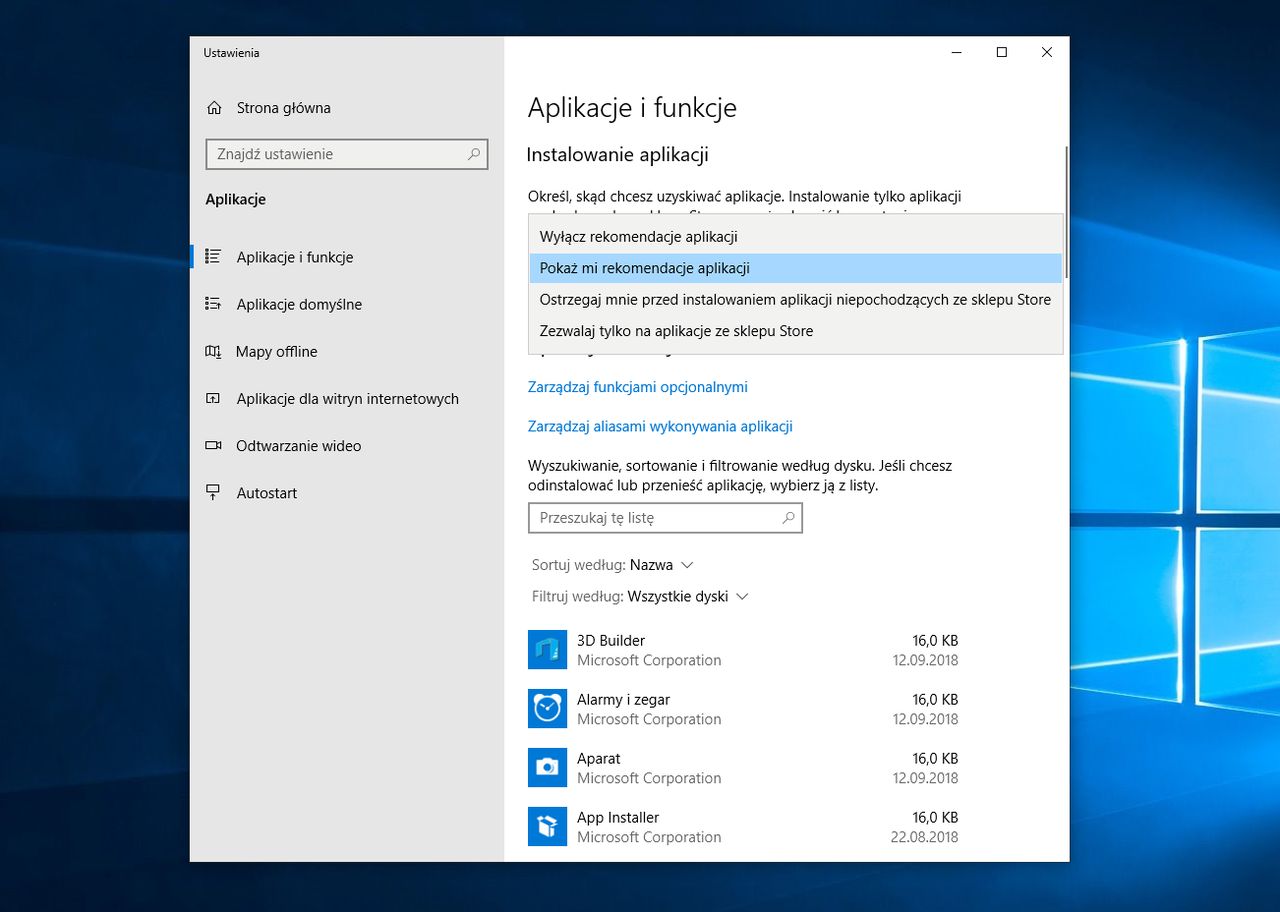
Task: Go to Autostart settings page
Action: (x=266, y=493)
